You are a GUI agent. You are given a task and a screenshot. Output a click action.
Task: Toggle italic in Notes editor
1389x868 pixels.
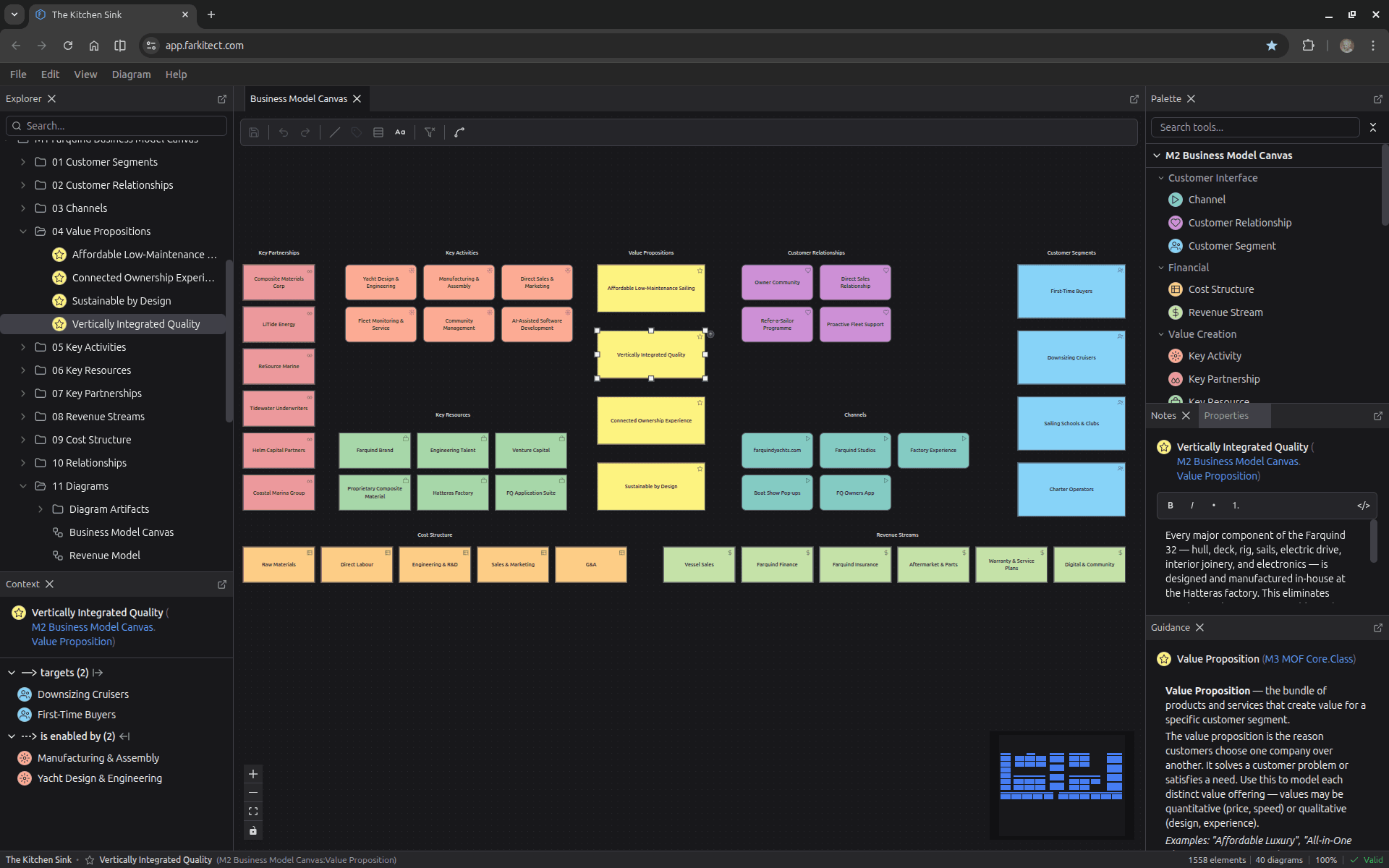[1192, 506]
